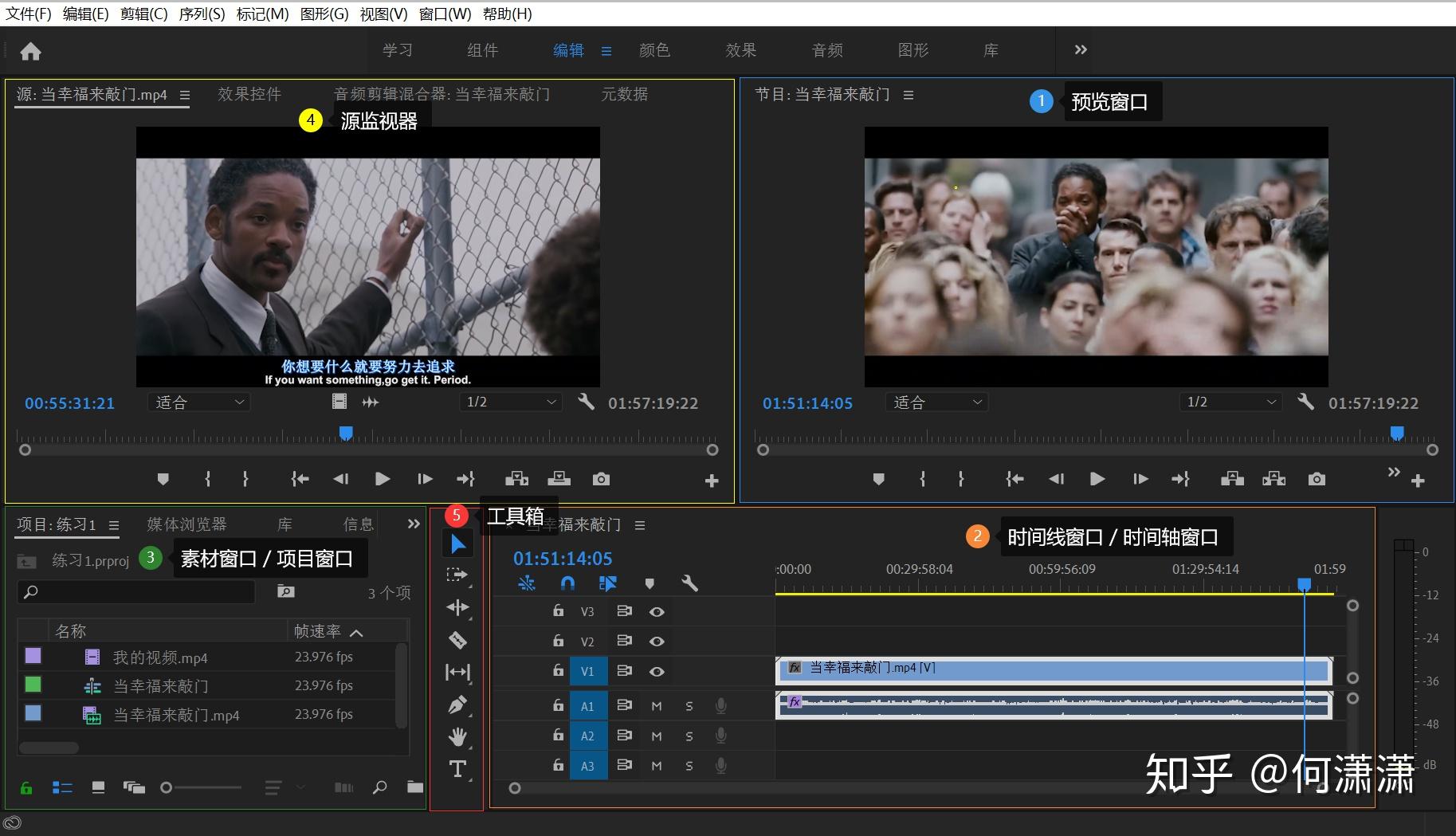
Task: Open the Home screen icon
Action: [x=30, y=52]
